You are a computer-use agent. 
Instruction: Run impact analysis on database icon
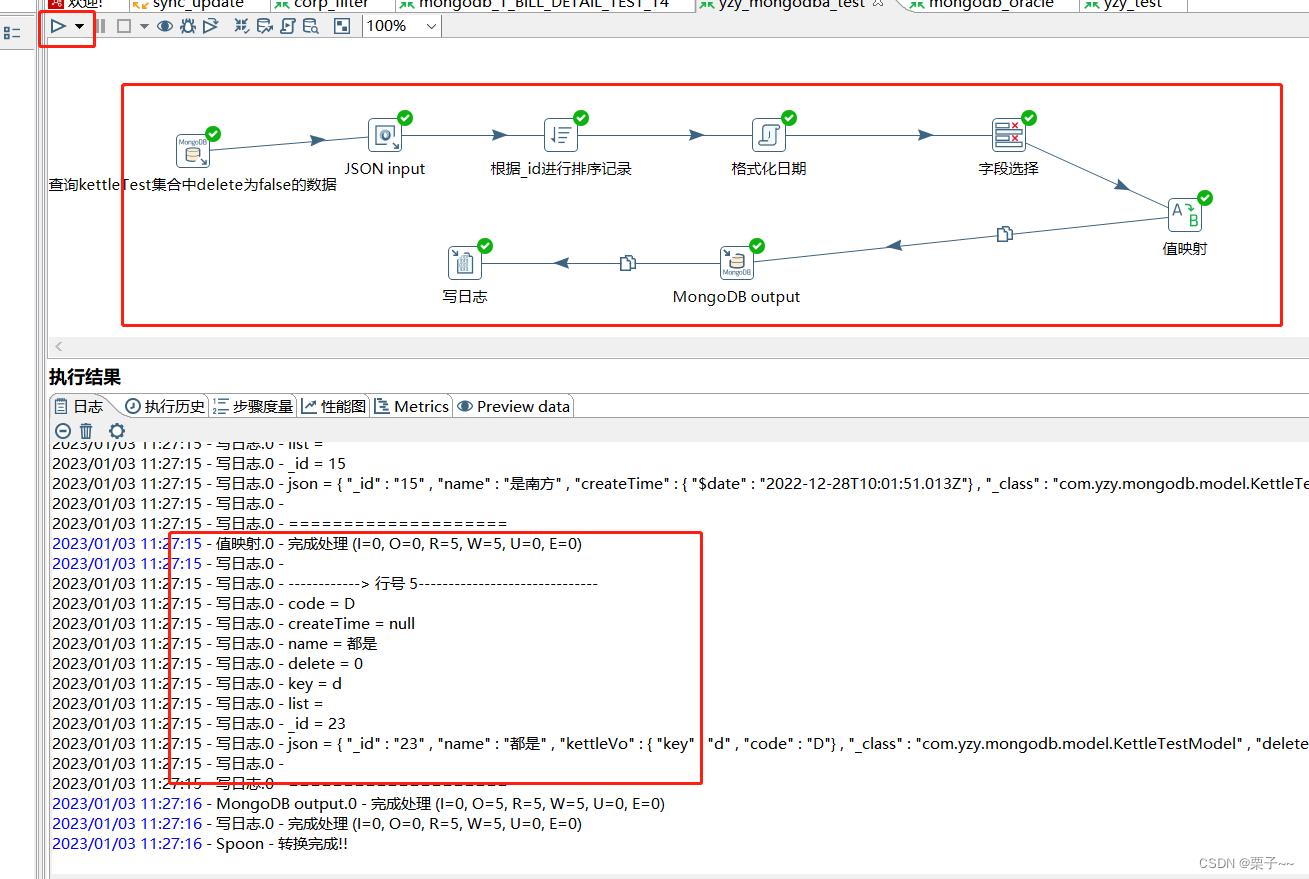[265, 26]
